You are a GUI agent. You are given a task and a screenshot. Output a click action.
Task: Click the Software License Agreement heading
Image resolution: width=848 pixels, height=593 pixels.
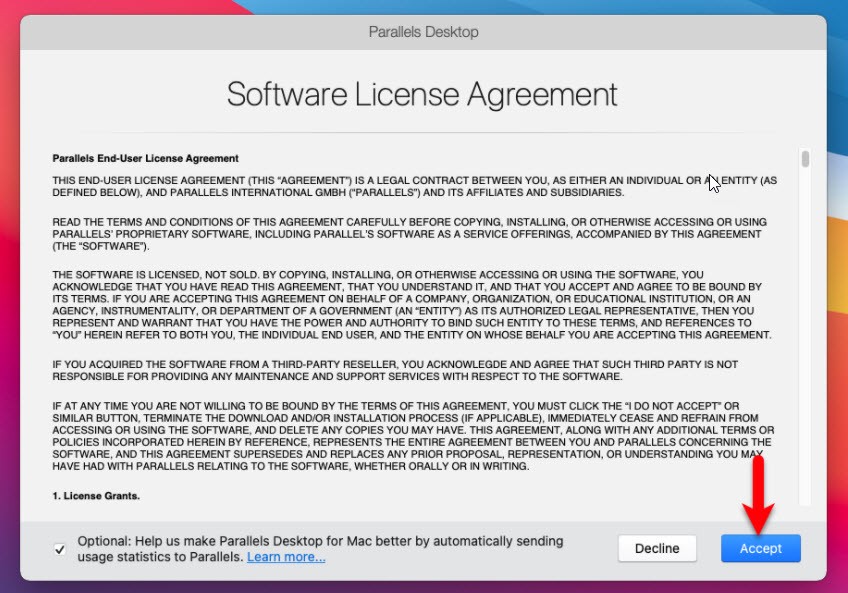coord(422,94)
